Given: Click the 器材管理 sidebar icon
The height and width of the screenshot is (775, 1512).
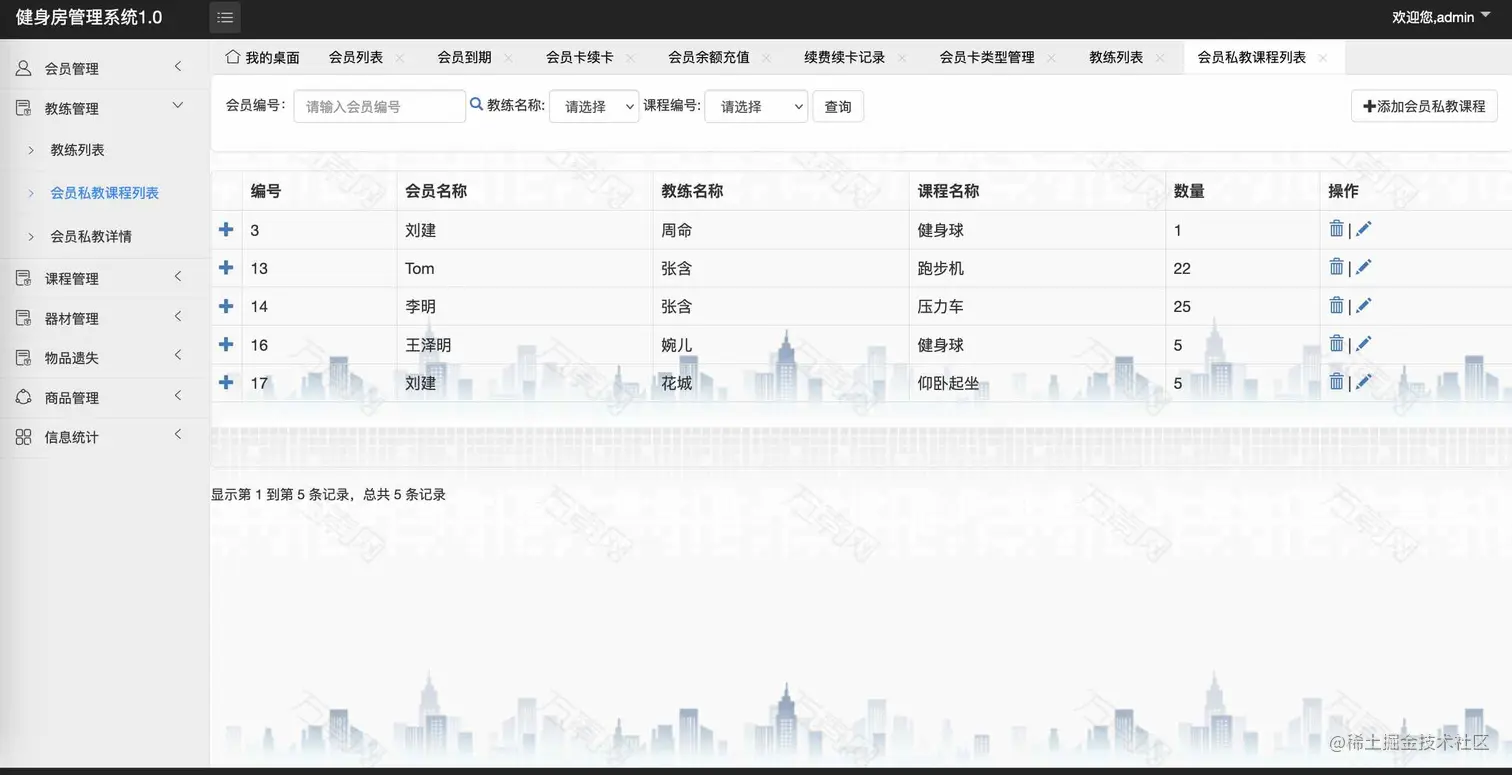Looking at the screenshot, I should point(23,318).
